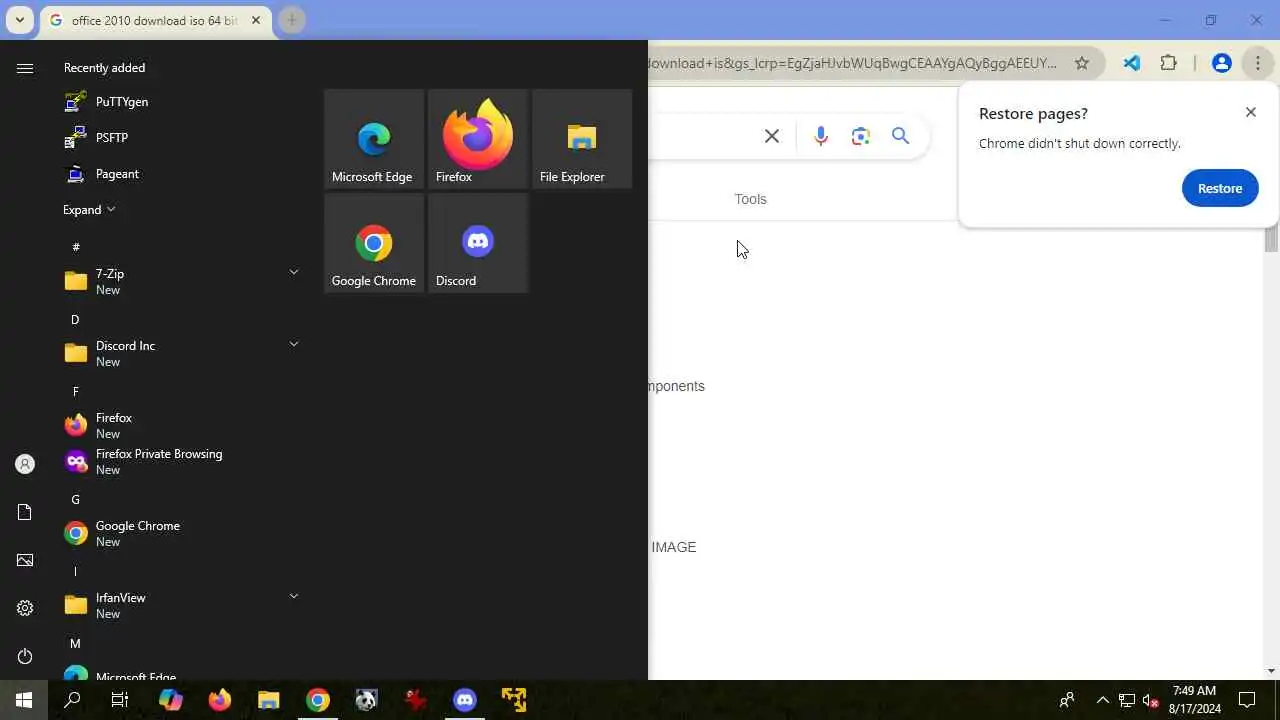Click Restore in Restore pages popup
Viewport: 1280px width, 720px height.
pos(1220,188)
